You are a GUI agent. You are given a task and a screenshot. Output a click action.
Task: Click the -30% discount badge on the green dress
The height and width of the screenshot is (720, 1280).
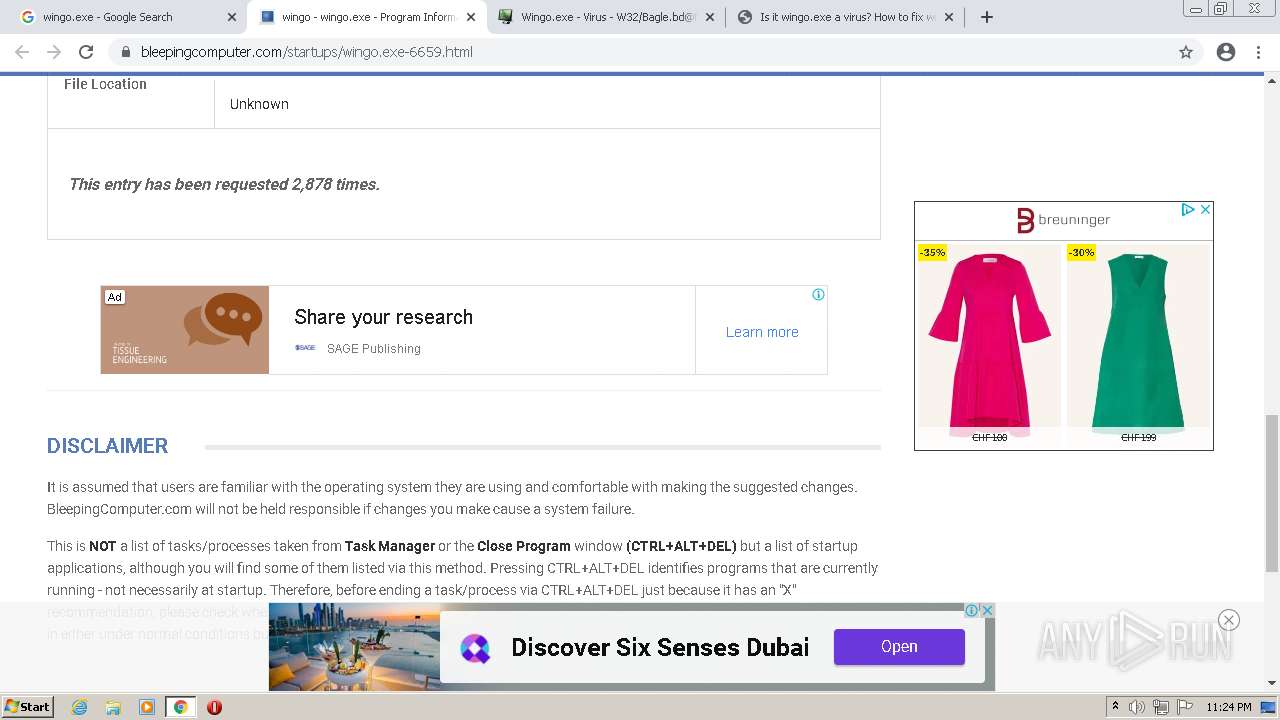click(1082, 252)
